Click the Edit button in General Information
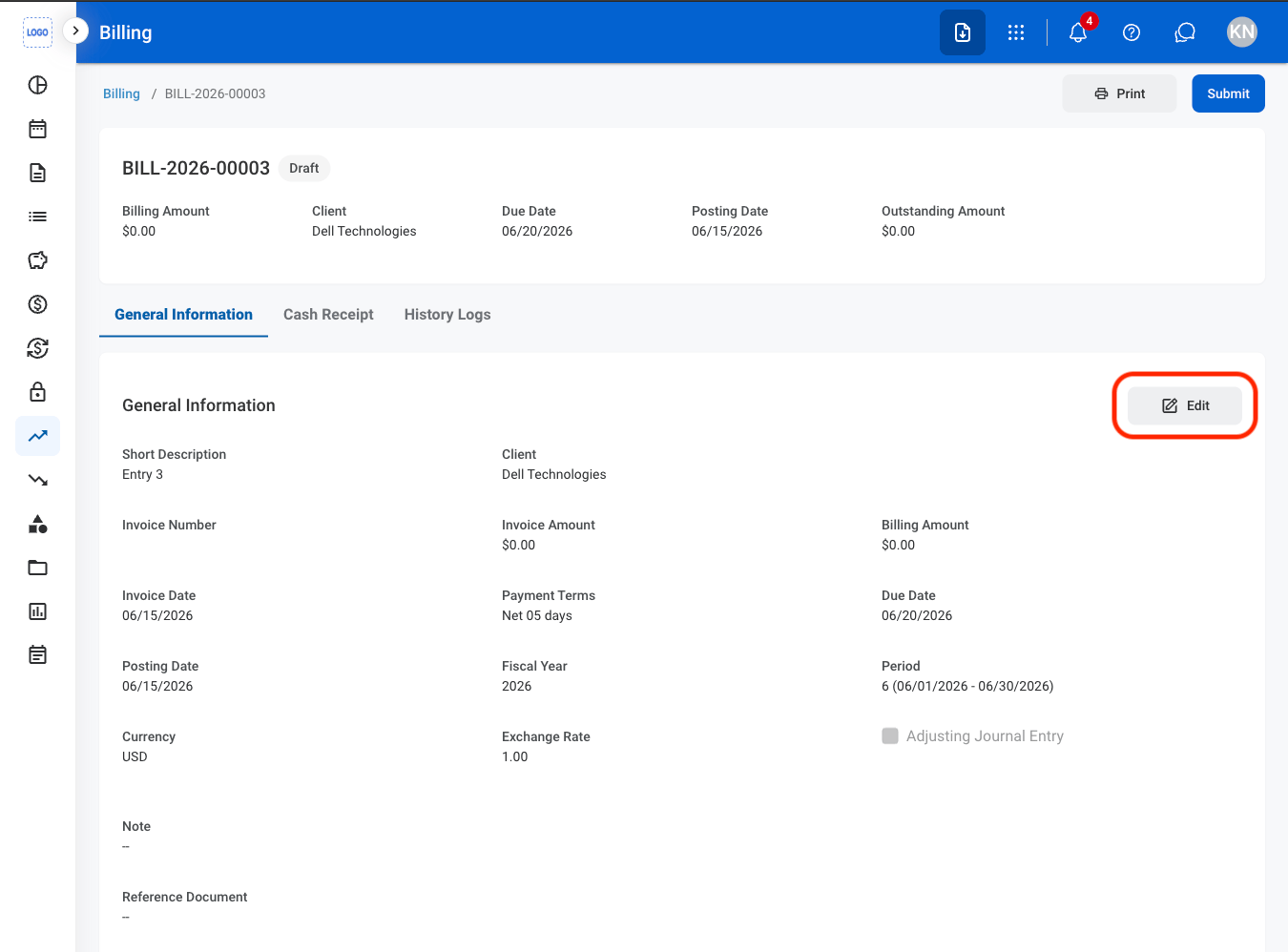 [1185, 405]
